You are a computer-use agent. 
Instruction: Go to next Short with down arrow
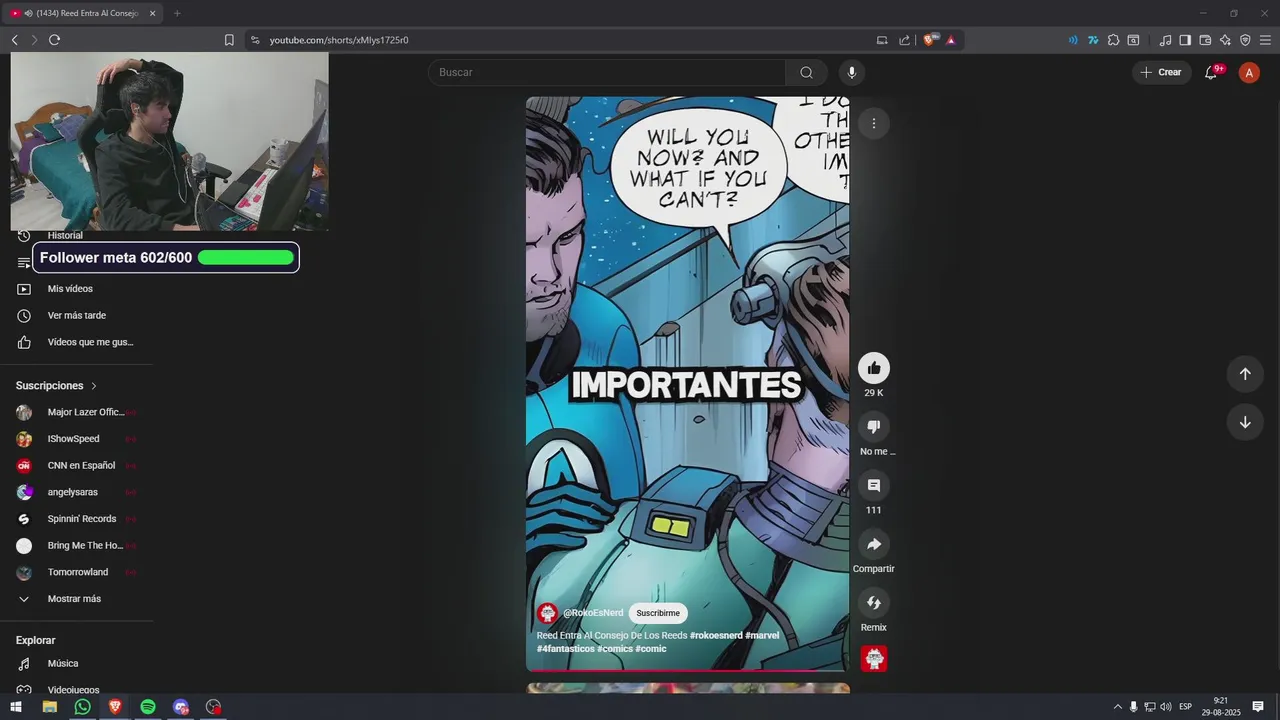1245,422
